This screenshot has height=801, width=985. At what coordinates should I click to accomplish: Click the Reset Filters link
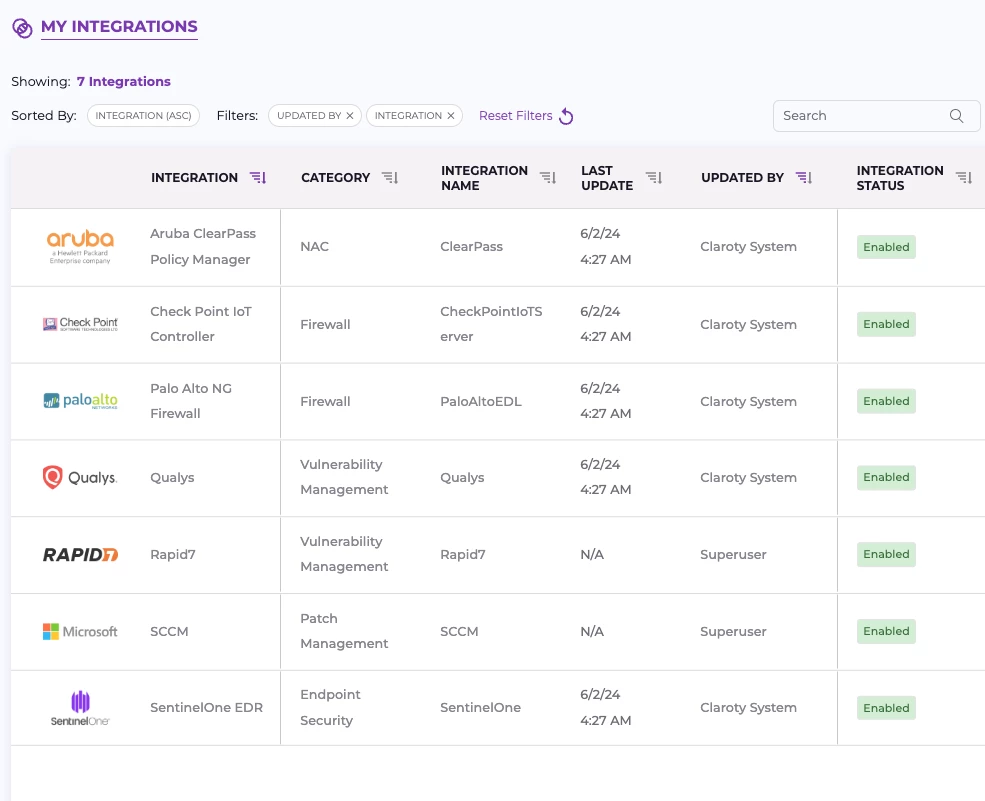click(515, 116)
